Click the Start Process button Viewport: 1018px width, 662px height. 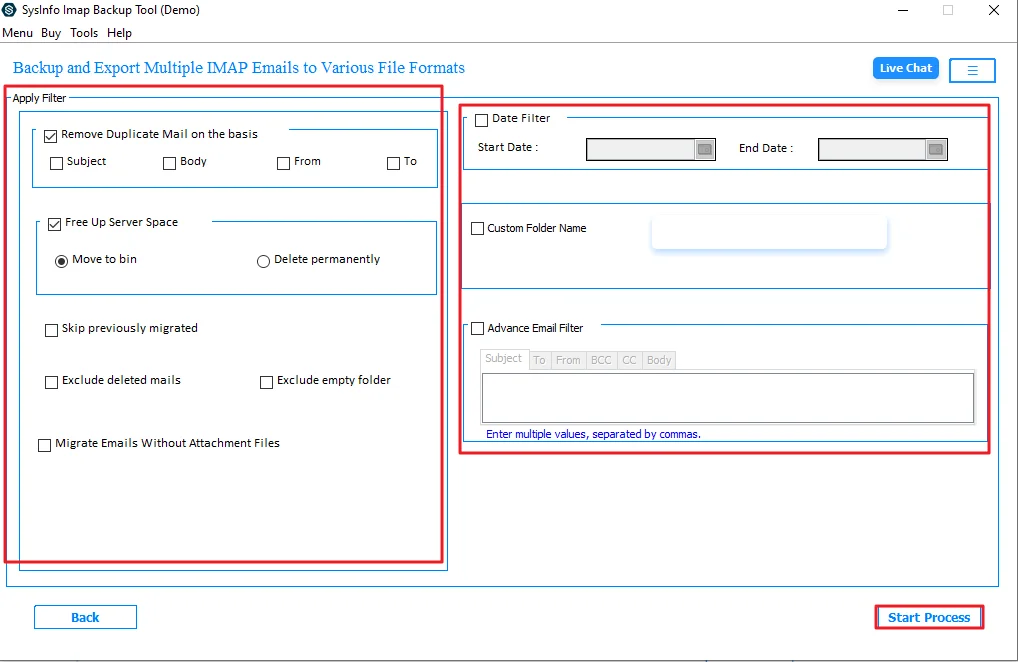tap(928, 617)
